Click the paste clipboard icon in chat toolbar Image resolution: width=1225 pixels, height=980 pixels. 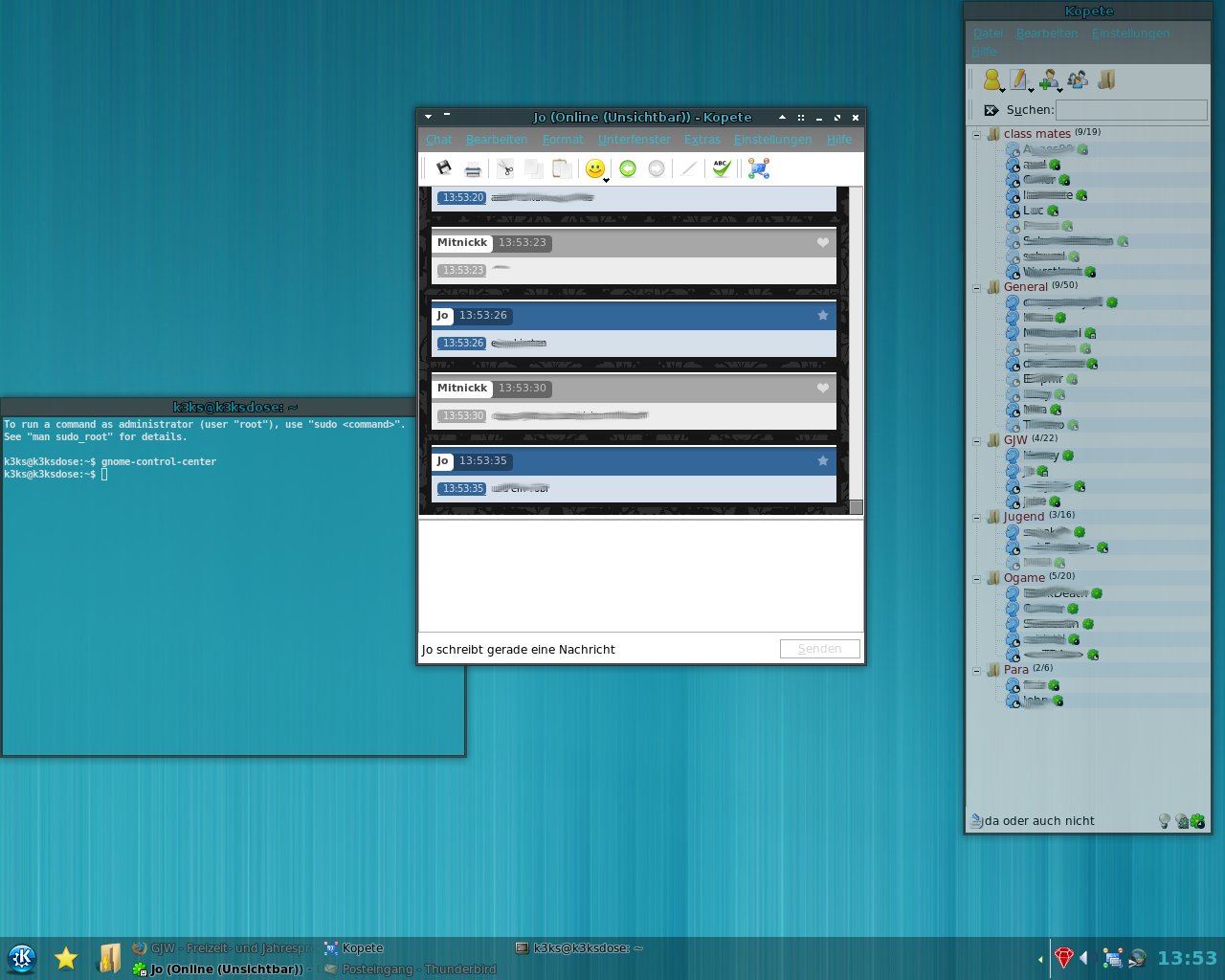point(563,169)
